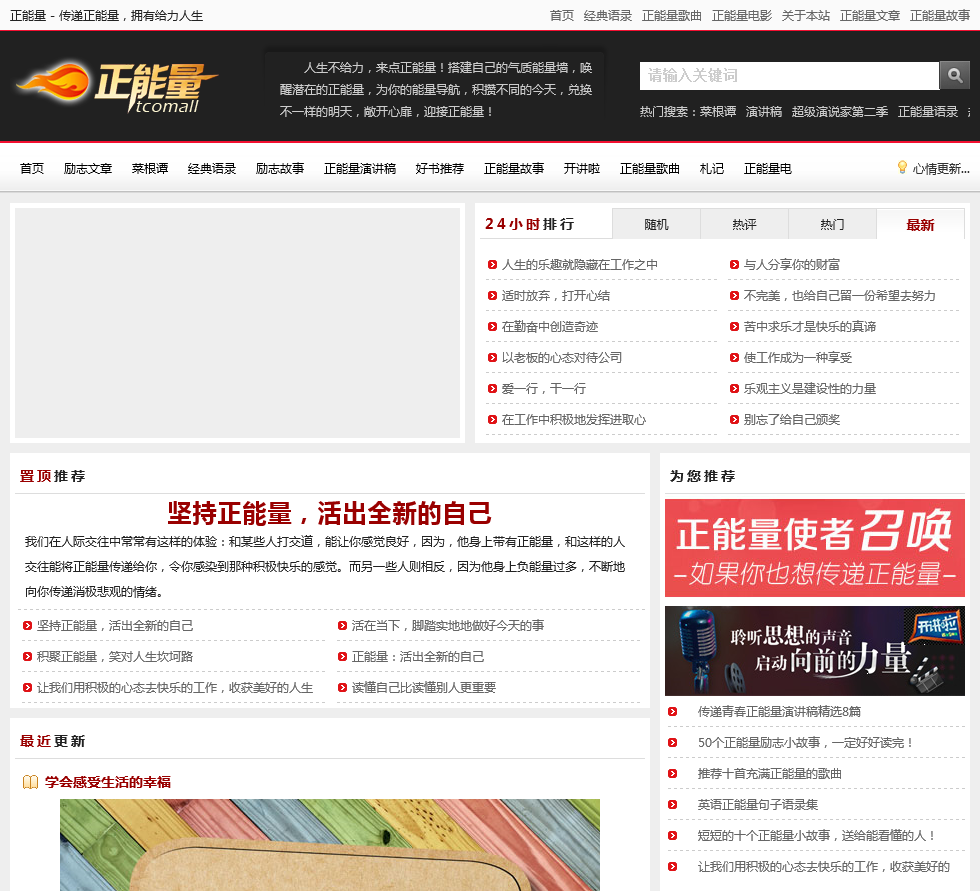
Task: Open 推荐十首充满正能量的歌曲
Action: [x=769, y=774]
